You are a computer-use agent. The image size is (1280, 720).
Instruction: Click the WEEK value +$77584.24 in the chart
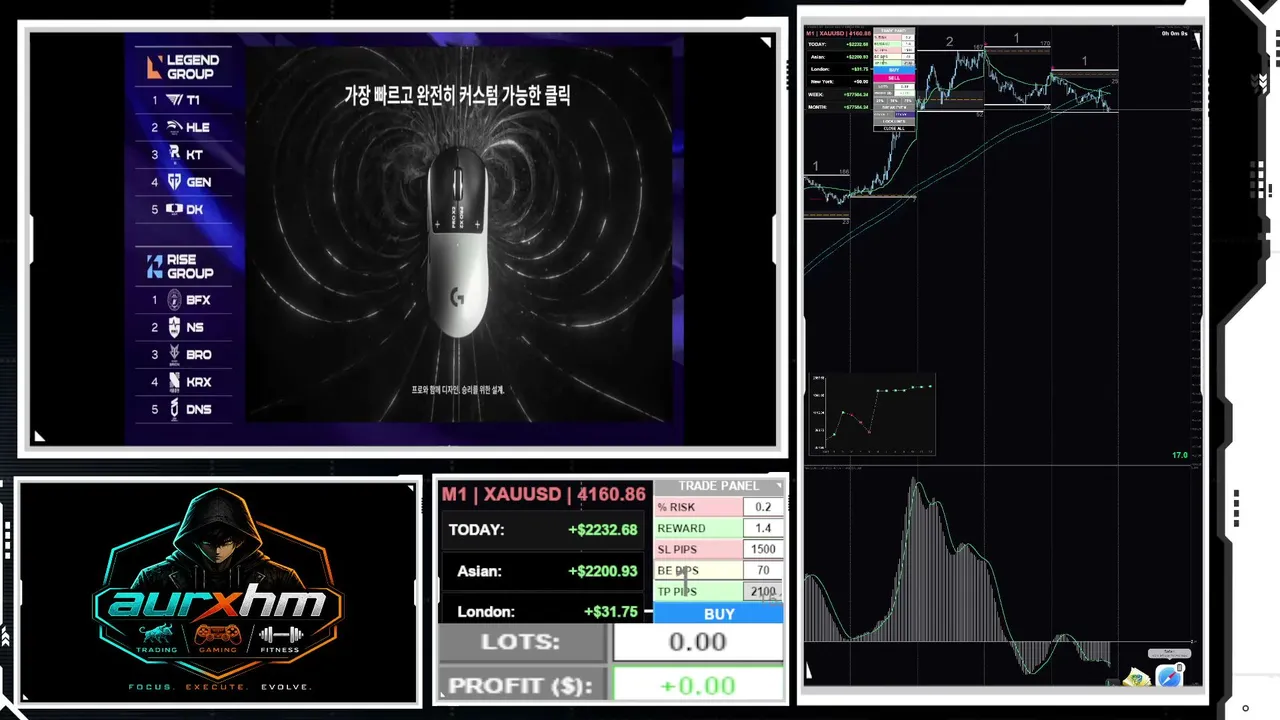tap(856, 95)
